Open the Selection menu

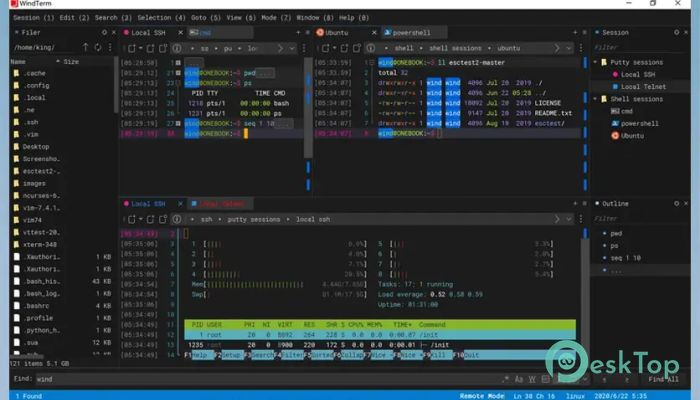161,18
